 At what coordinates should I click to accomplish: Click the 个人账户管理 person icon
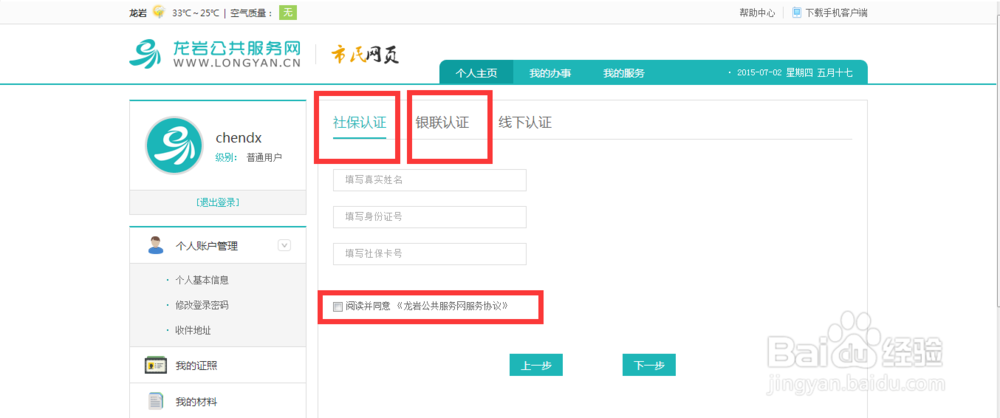(x=155, y=245)
